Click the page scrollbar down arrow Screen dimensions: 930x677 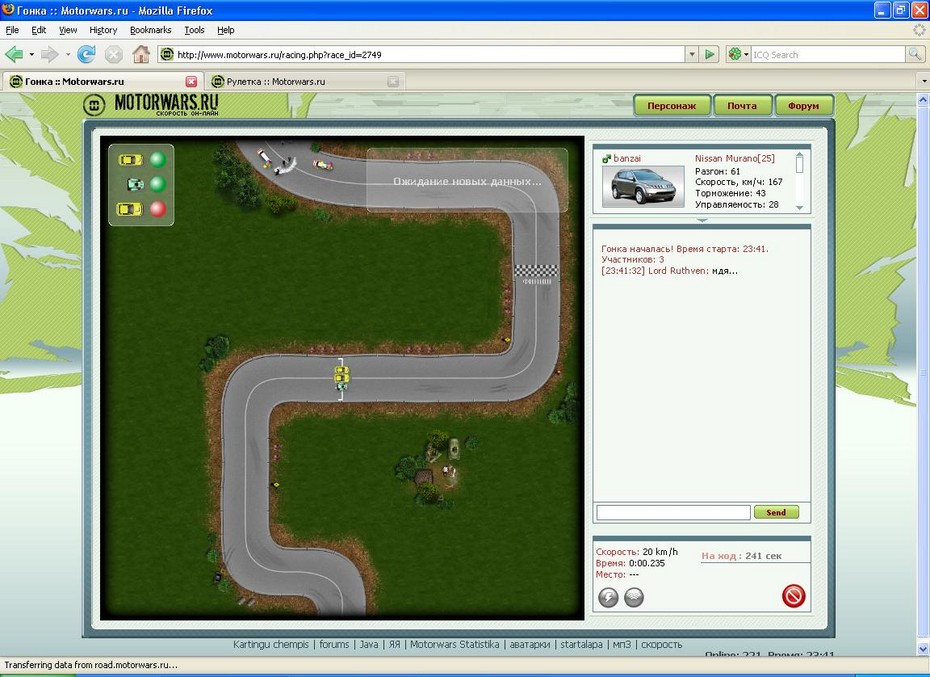[x=923, y=649]
